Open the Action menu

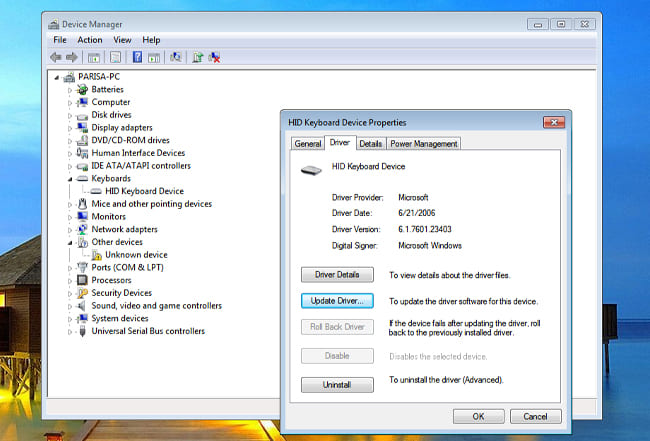point(90,40)
